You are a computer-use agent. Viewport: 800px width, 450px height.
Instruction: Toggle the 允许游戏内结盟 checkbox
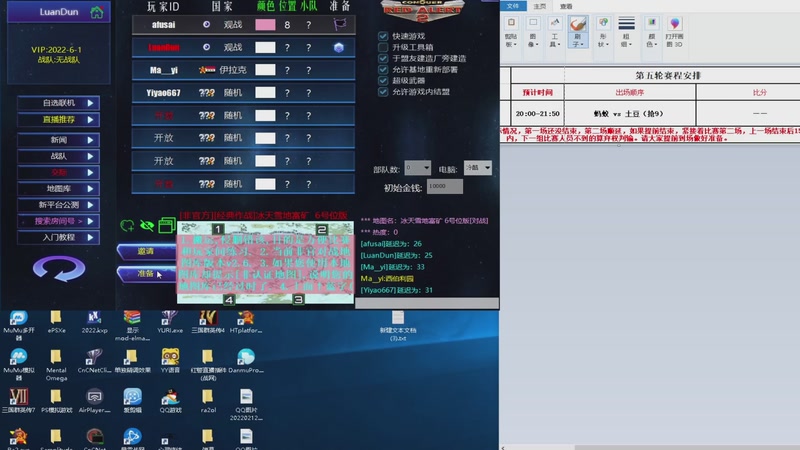[x=383, y=92]
